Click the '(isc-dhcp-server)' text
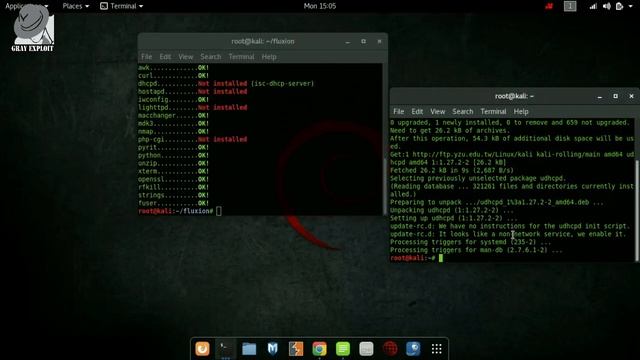Image resolution: width=640 pixels, height=360 pixels. (x=282, y=84)
